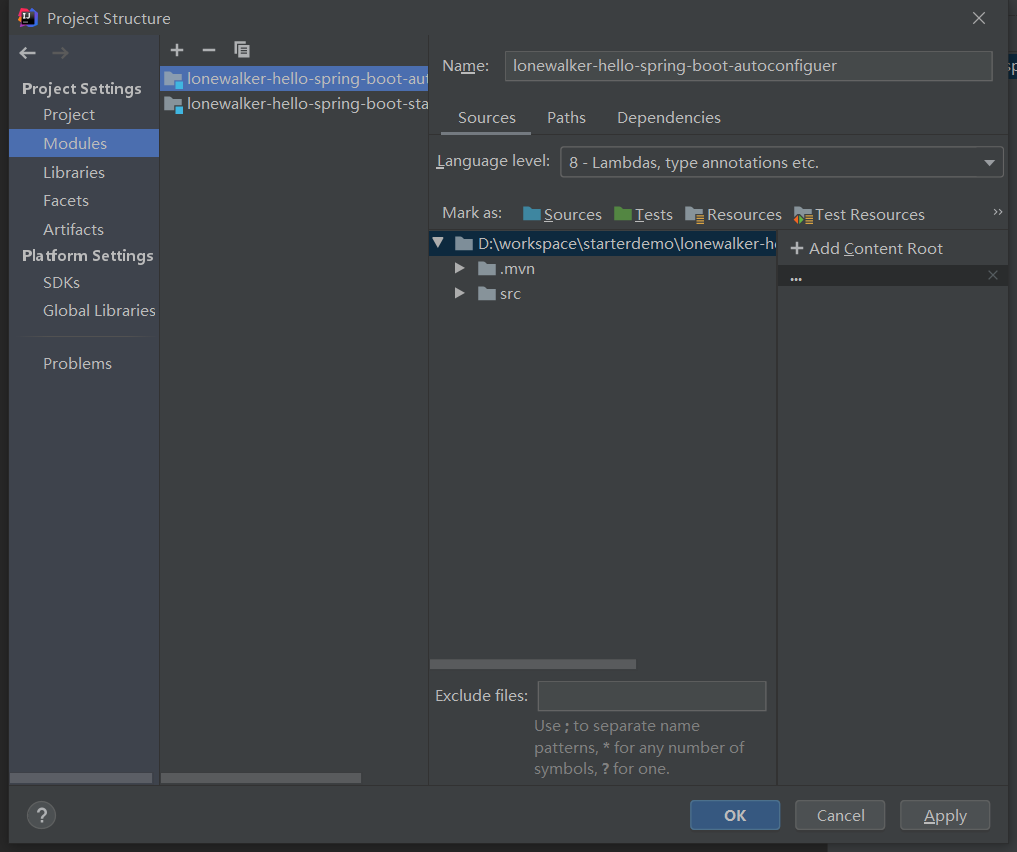This screenshot has height=852, width=1017.
Task: Show more Mark as options chevron
Action: 998,212
